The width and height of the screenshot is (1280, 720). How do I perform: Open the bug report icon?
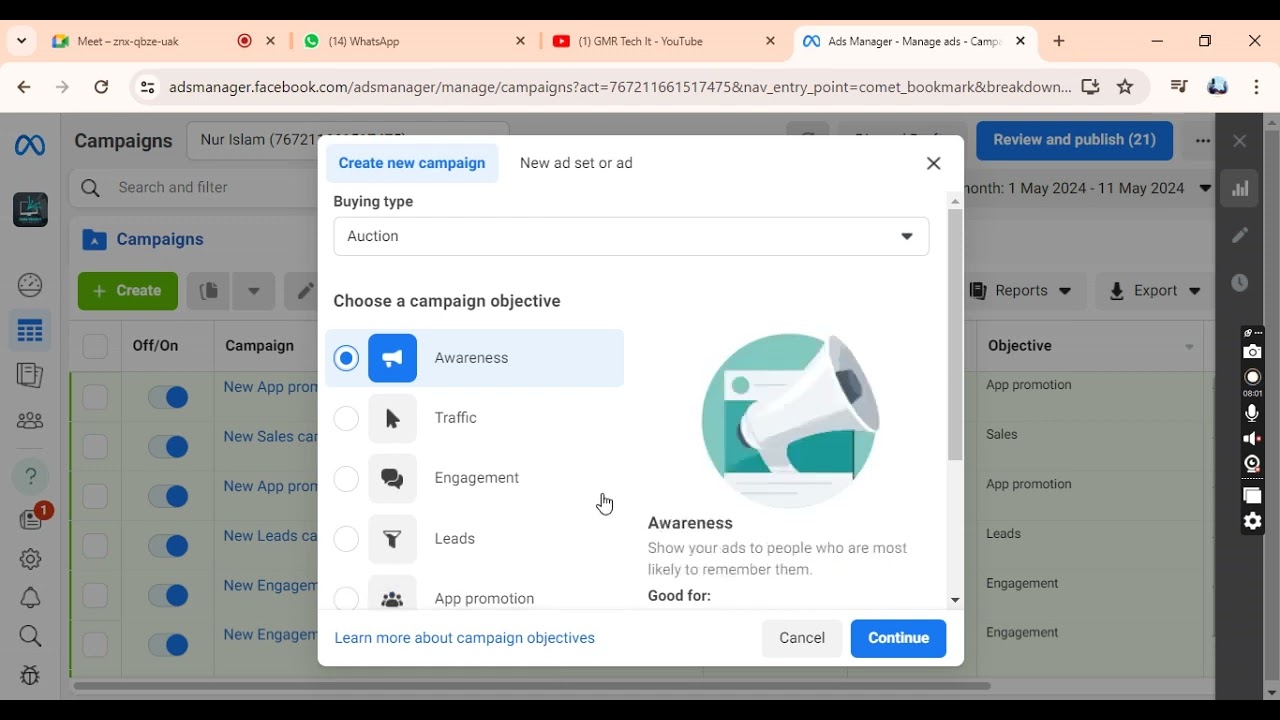(30, 675)
